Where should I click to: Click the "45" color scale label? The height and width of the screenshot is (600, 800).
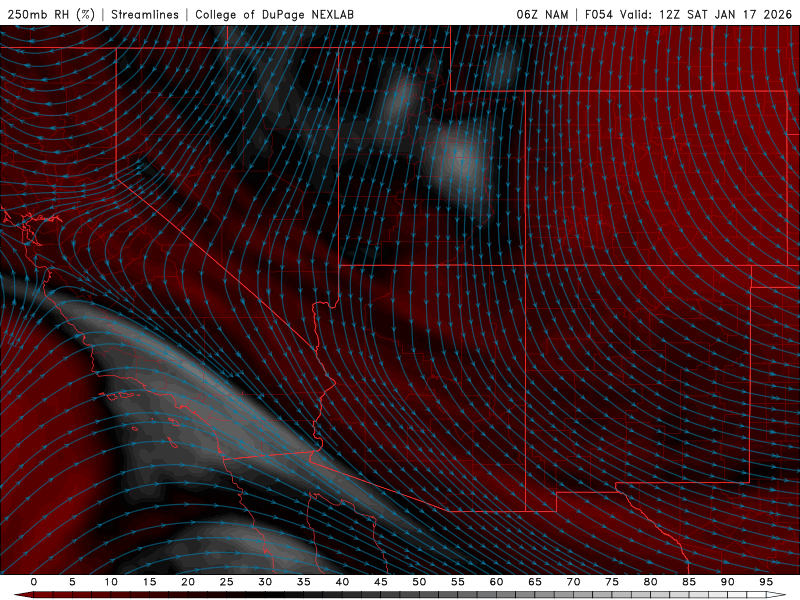click(x=381, y=582)
